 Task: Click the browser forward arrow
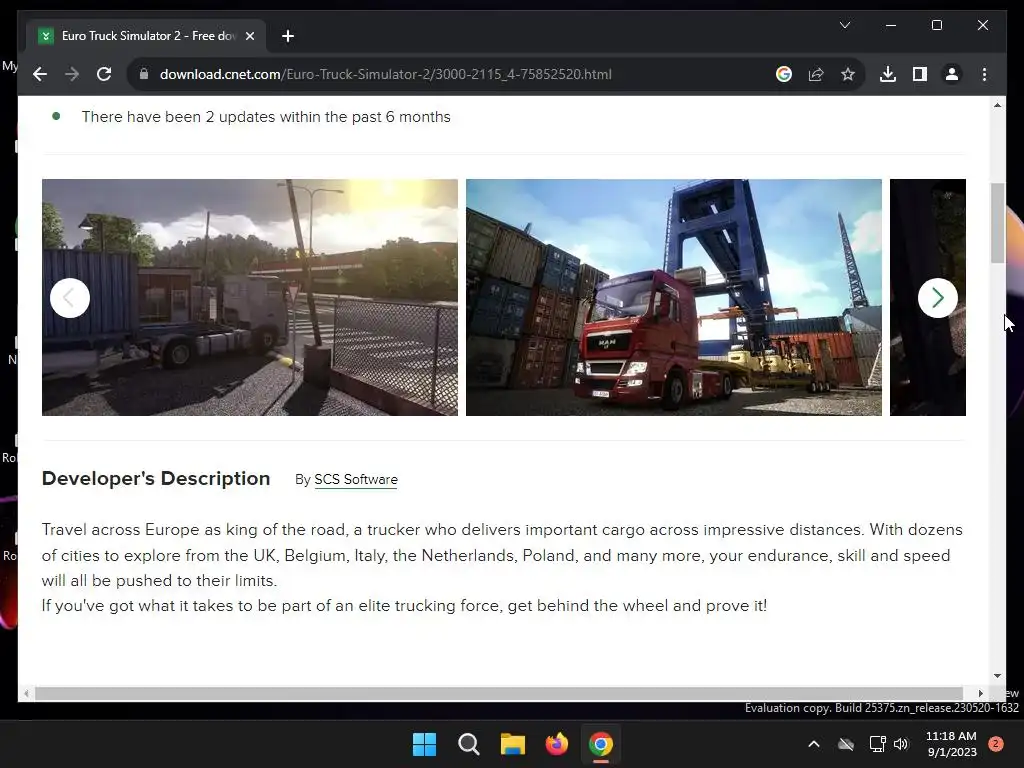(x=72, y=74)
